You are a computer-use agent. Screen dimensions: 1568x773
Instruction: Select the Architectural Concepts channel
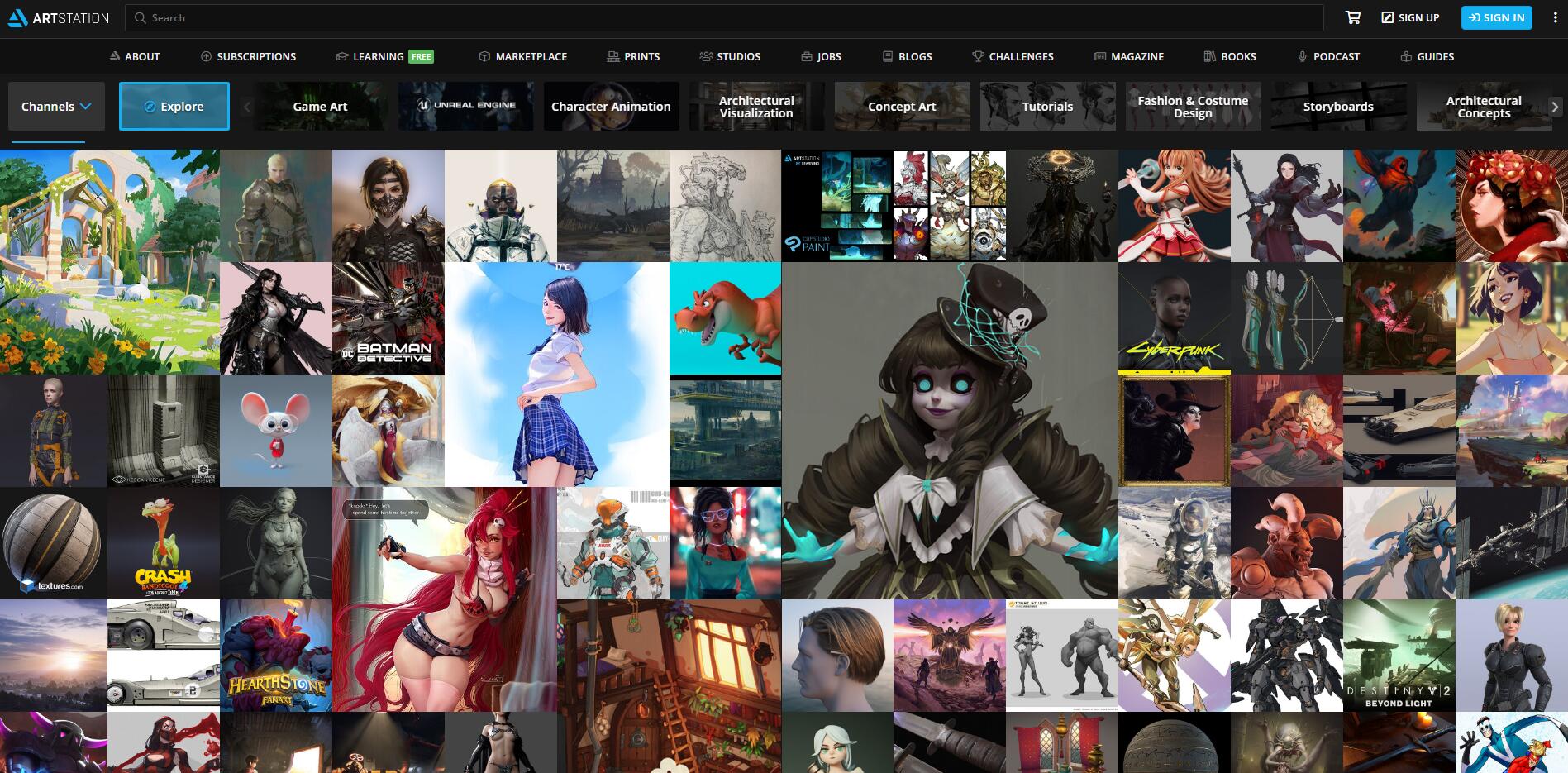coord(1484,106)
